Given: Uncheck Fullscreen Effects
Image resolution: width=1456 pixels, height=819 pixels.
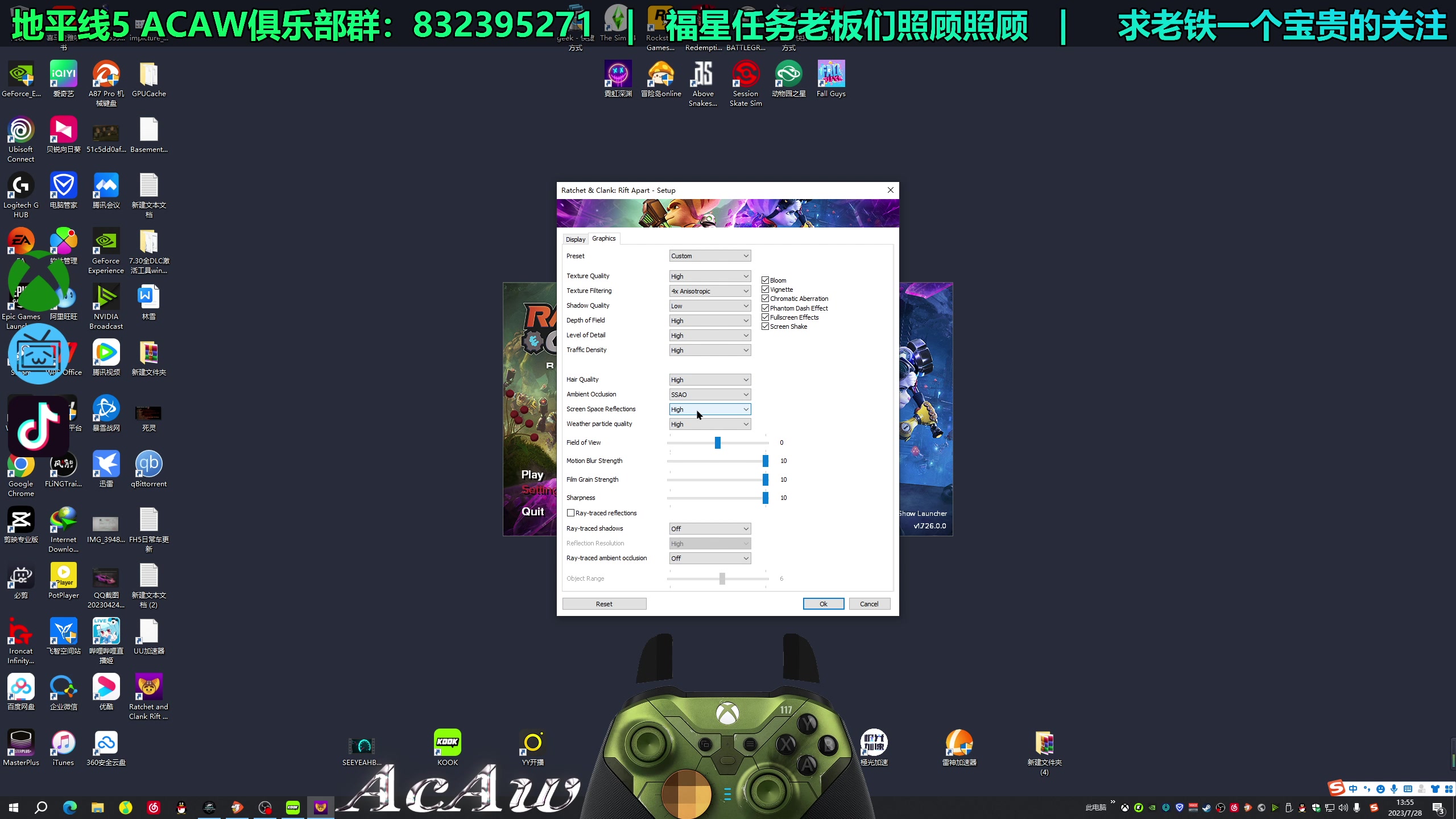Looking at the screenshot, I should click(765, 317).
